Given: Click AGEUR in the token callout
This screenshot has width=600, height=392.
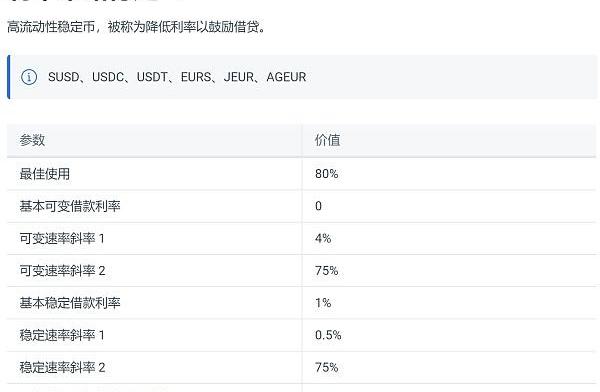Looking at the screenshot, I should coord(286,77).
